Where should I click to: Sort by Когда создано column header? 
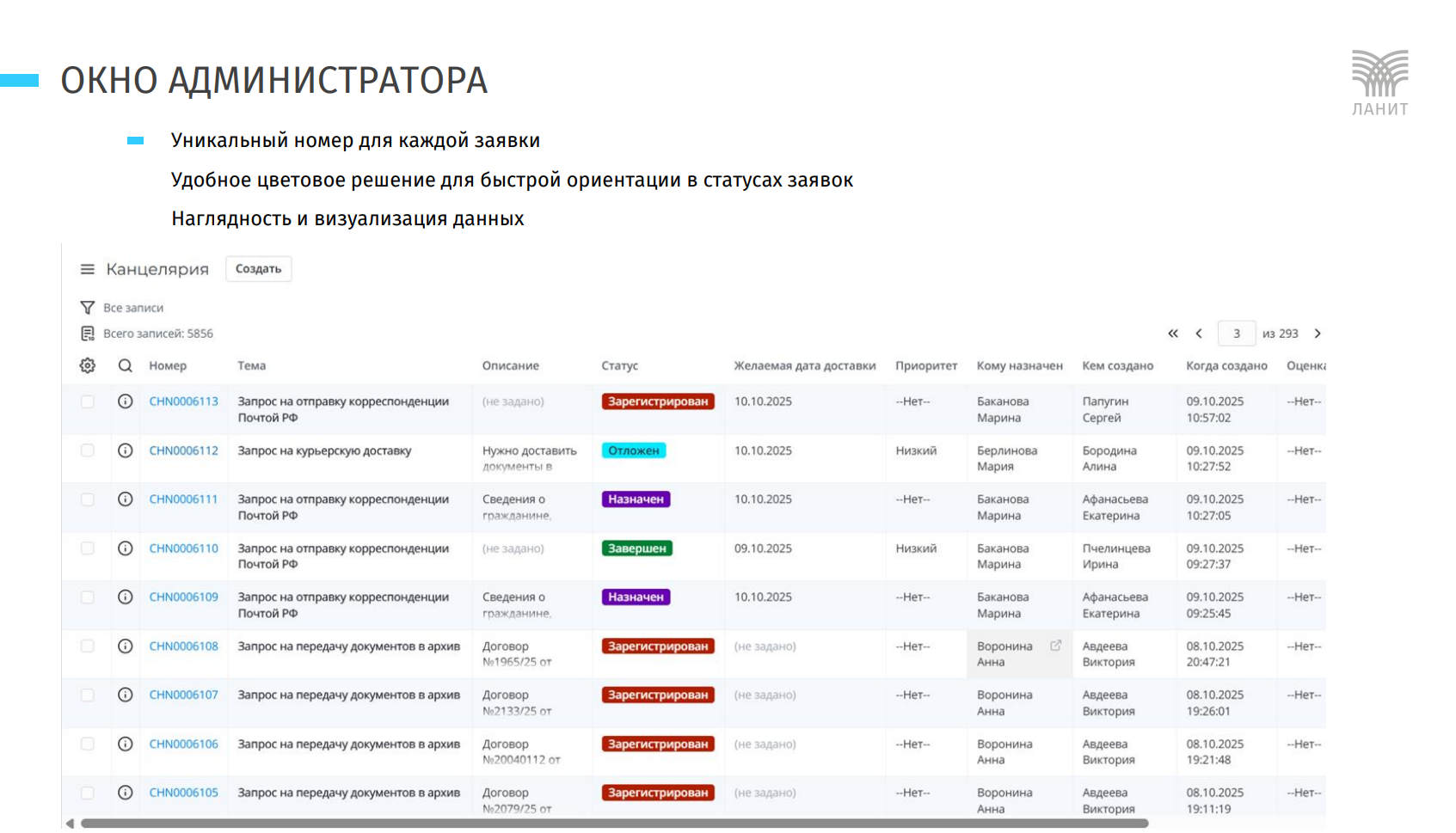[x=1226, y=365]
